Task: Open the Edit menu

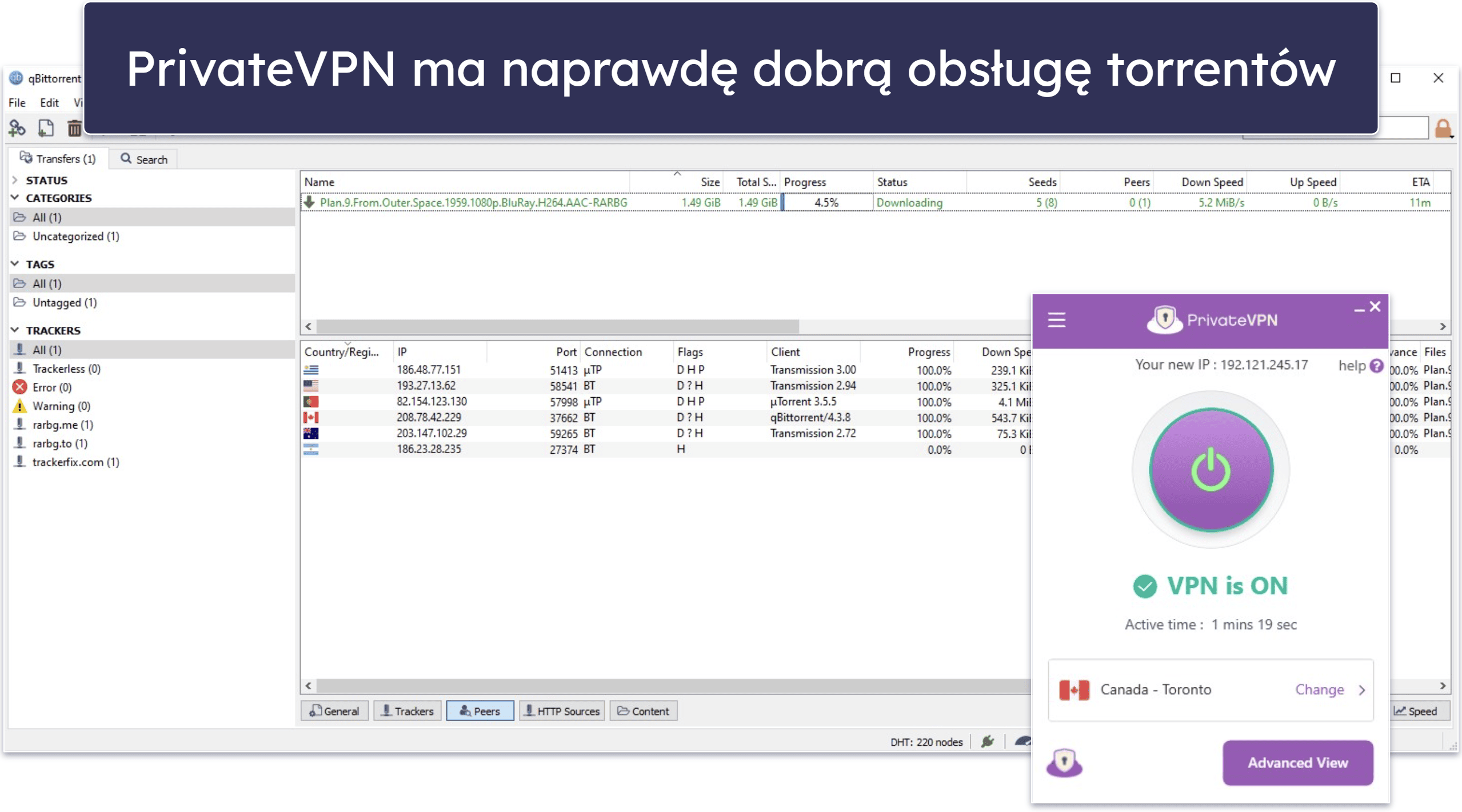Action: coord(49,103)
